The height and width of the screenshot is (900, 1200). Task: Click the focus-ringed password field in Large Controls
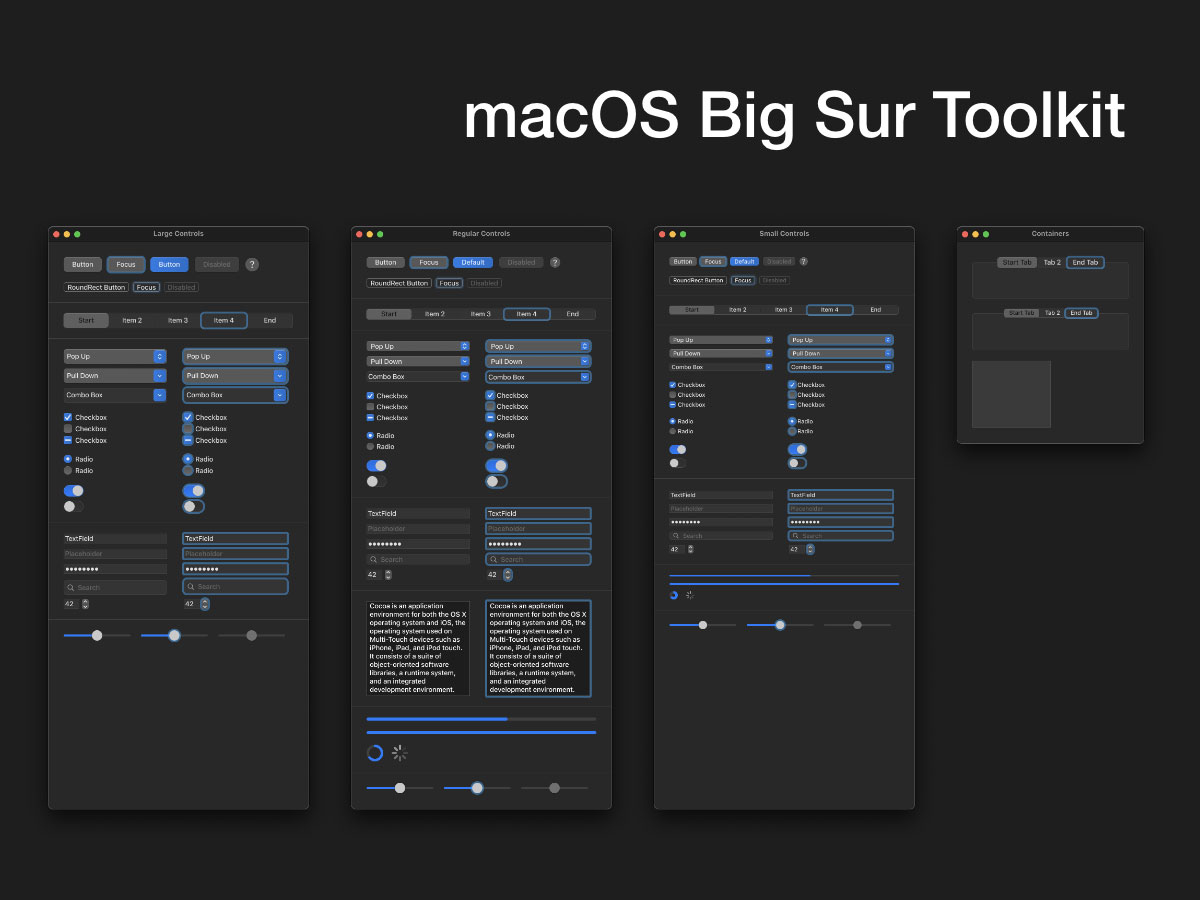[x=235, y=568]
